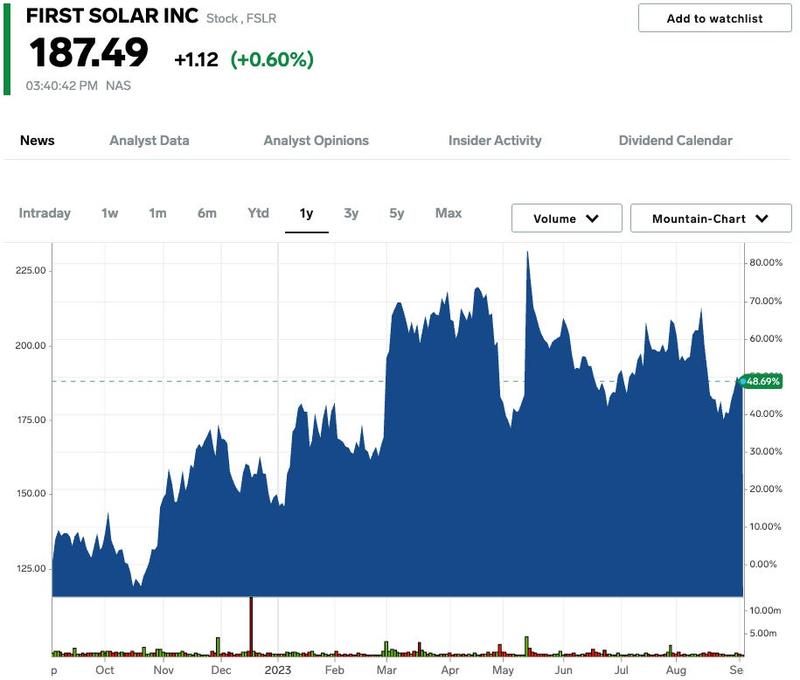800x680 pixels.
Task: Click the +1.12 price change
Action: 196,60
